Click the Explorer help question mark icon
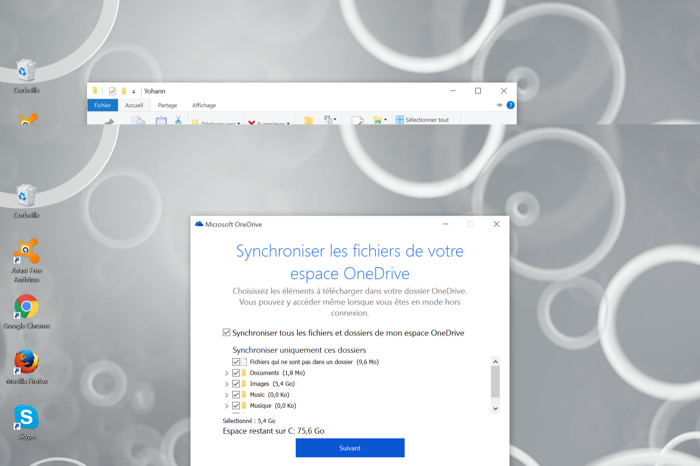The width and height of the screenshot is (700, 466). (510, 105)
